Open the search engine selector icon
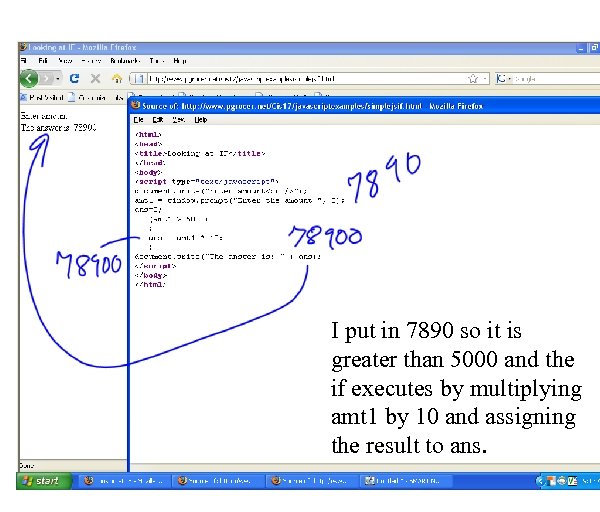Screen dimensions: 600x512 pos(502,79)
